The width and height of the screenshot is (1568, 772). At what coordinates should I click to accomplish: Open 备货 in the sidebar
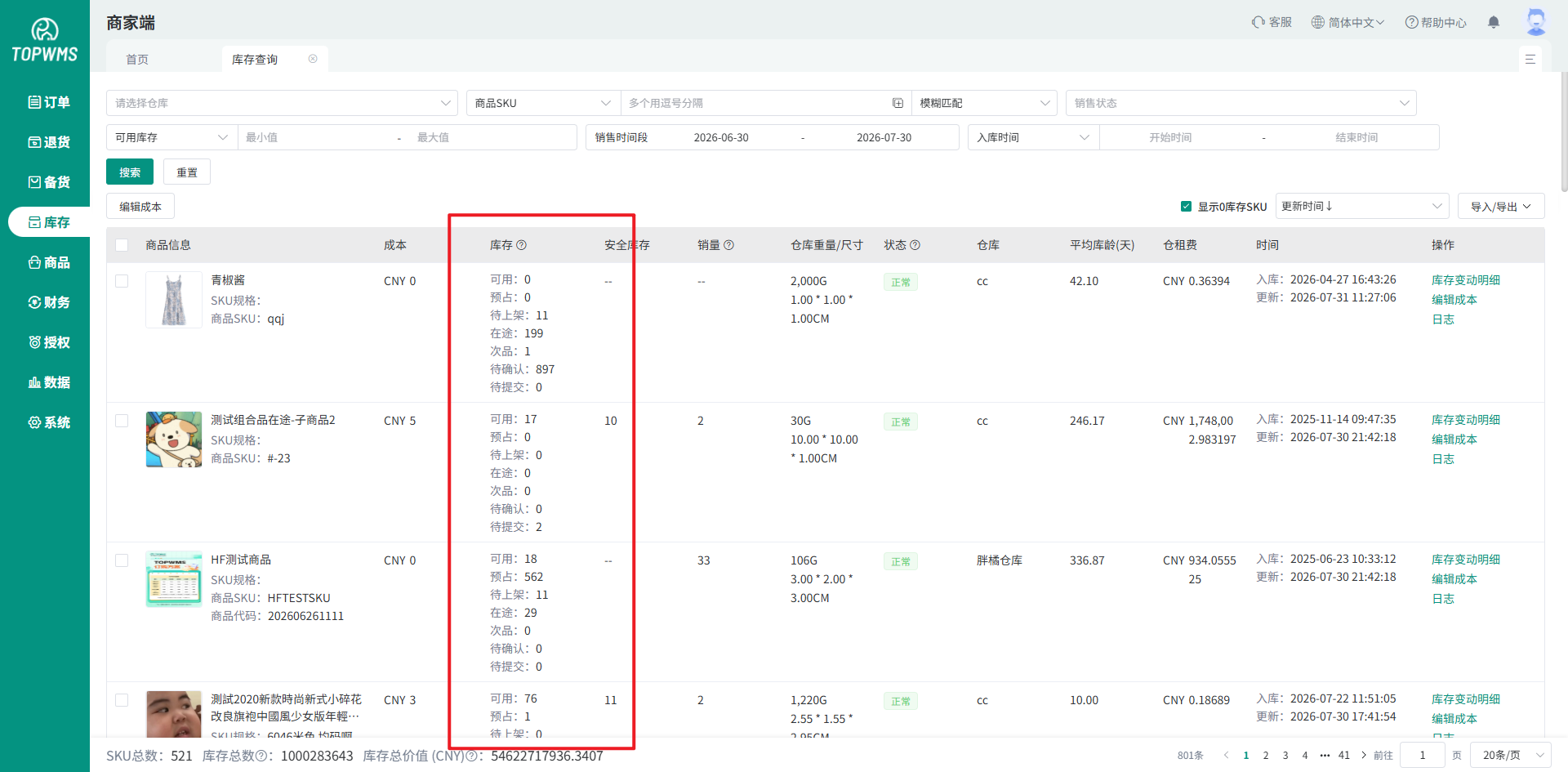click(x=49, y=182)
